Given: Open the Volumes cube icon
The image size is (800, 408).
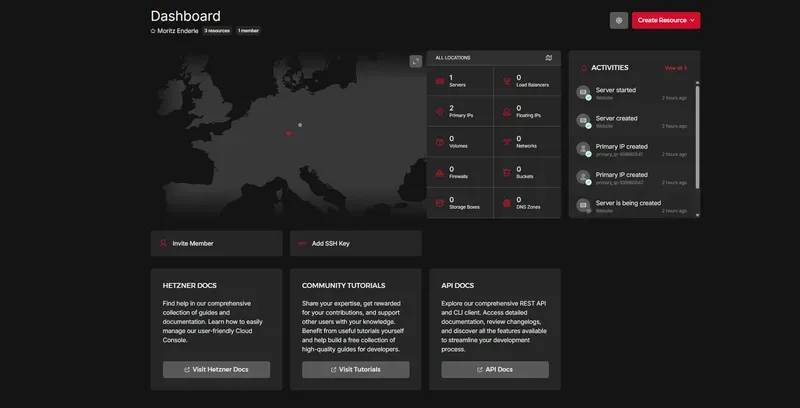Looking at the screenshot, I should [x=439, y=142].
